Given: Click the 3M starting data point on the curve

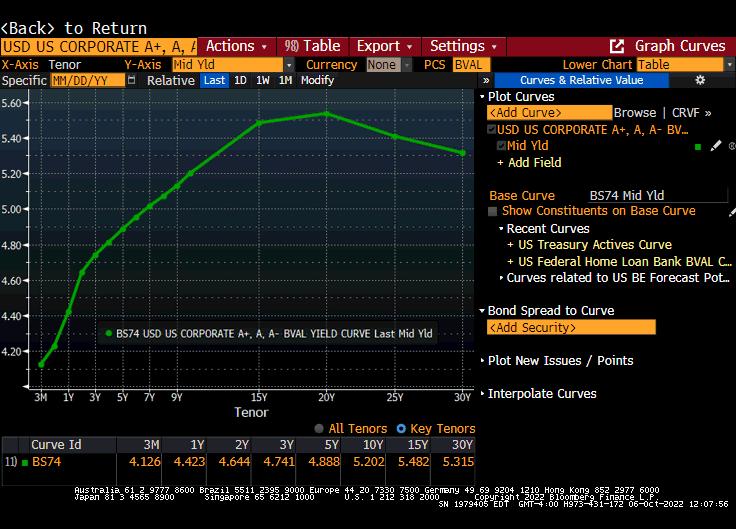Looking at the screenshot, I should coord(41,364).
